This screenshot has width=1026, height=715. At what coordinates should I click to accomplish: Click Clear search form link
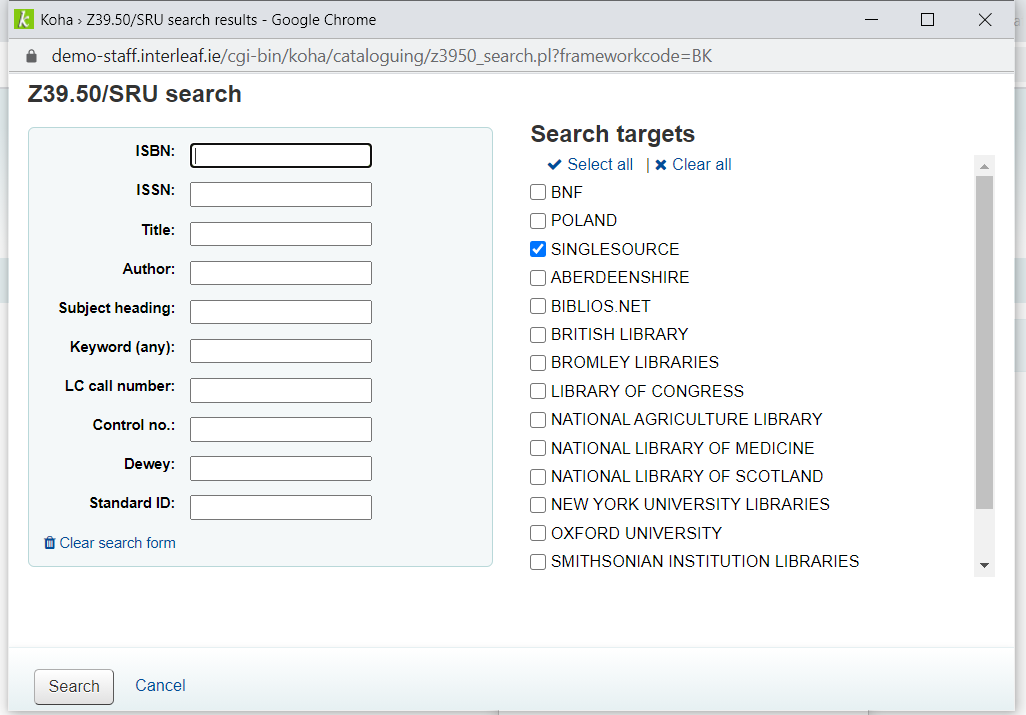click(x=117, y=543)
